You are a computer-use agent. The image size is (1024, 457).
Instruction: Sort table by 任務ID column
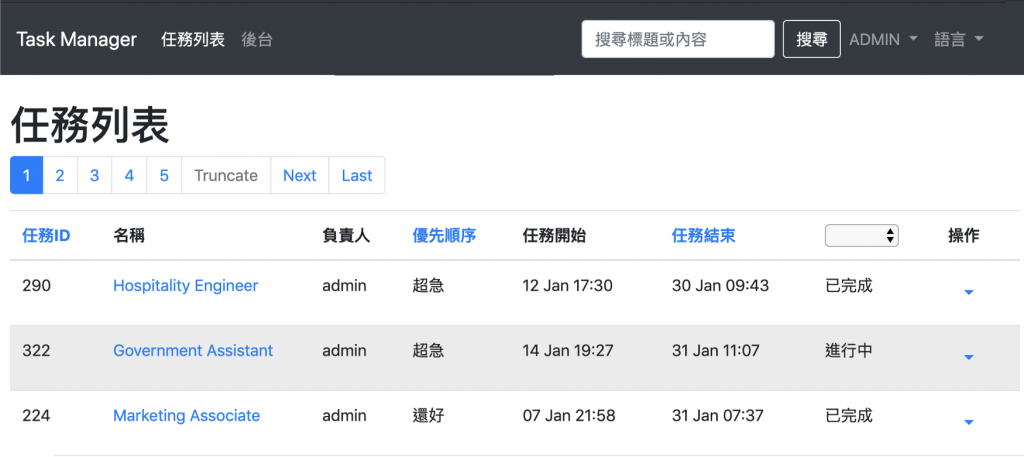[x=46, y=236]
